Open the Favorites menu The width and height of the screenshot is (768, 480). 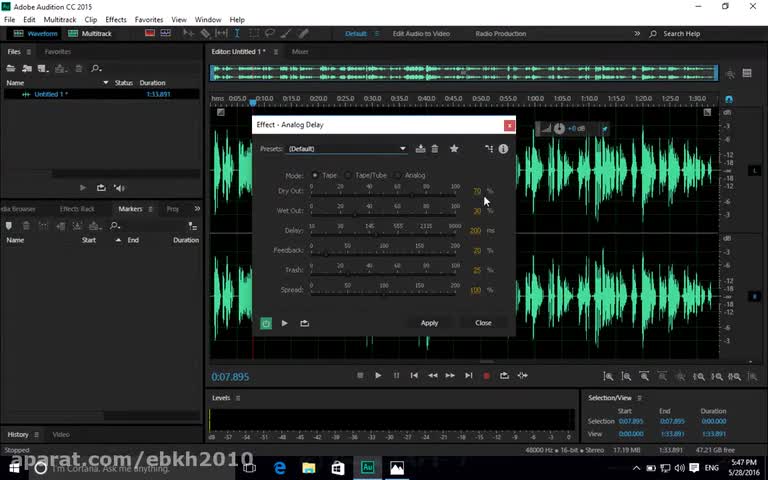point(149,20)
